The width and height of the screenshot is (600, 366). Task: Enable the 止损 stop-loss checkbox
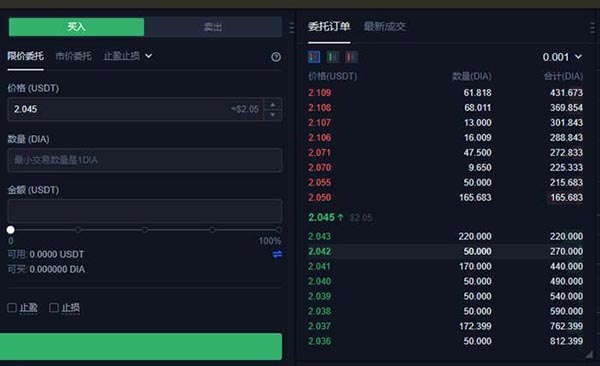pyautogui.click(x=54, y=307)
